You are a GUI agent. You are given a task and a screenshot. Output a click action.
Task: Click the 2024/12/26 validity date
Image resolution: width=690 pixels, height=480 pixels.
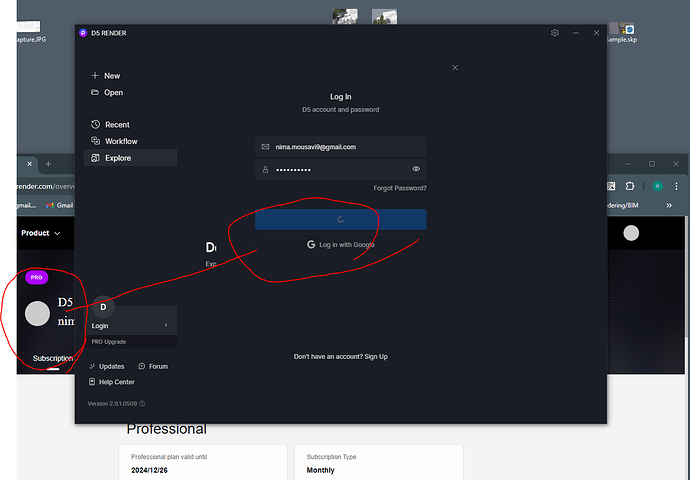point(149,470)
